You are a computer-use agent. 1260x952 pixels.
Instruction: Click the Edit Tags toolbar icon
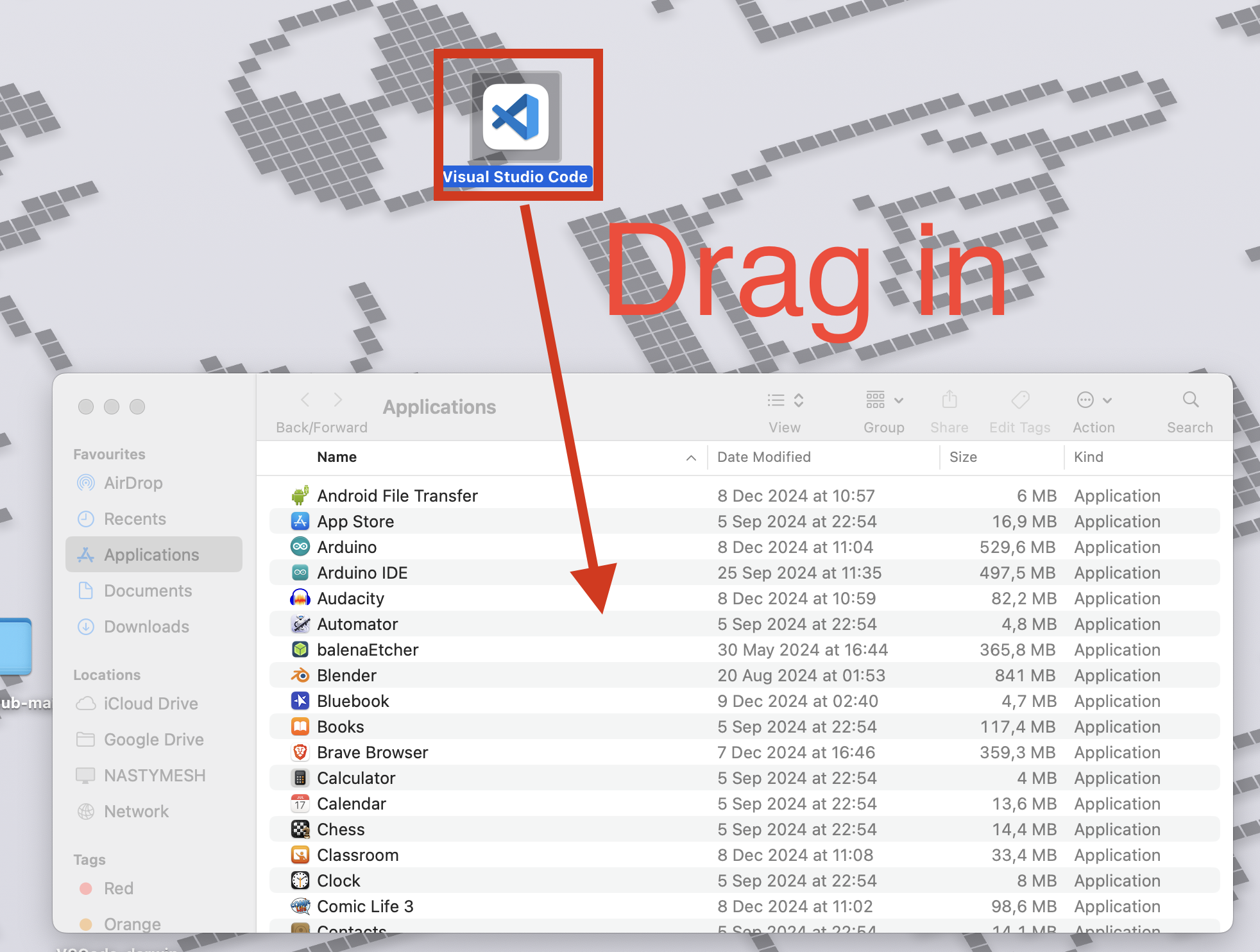point(1020,400)
